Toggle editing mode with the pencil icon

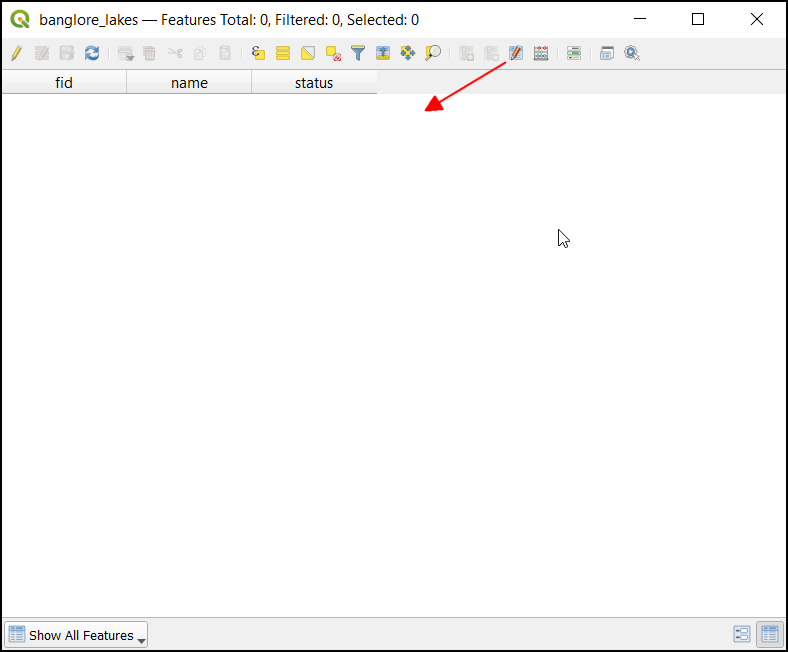click(x=17, y=53)
